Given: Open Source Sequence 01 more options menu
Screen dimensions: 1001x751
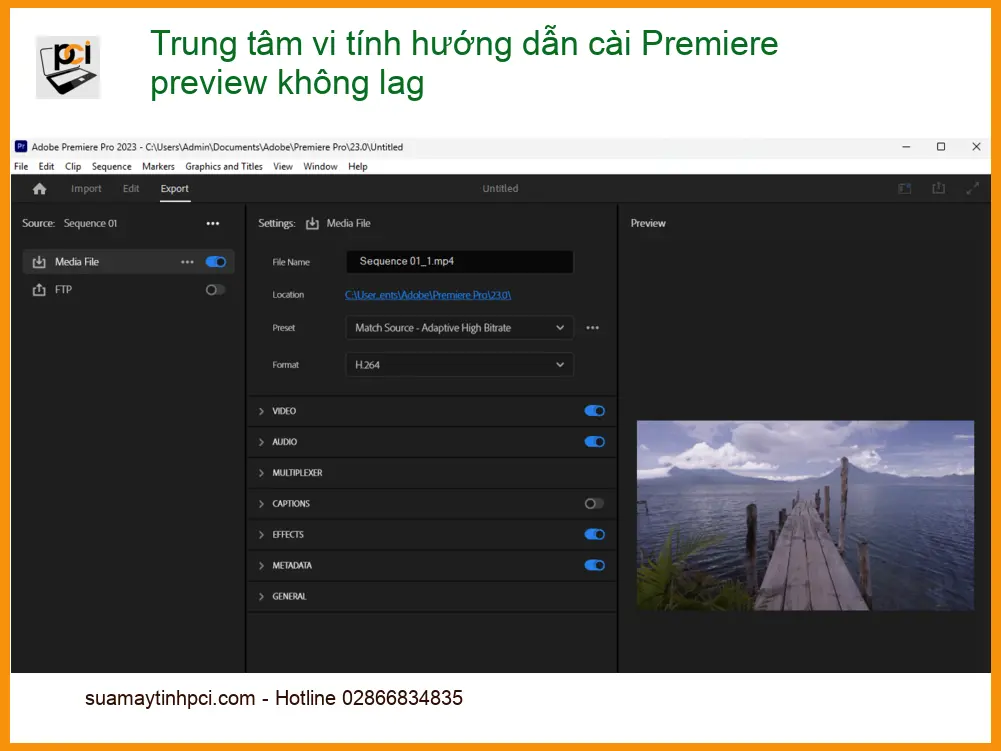Looking at the screenshot, I should coord(213,224).
